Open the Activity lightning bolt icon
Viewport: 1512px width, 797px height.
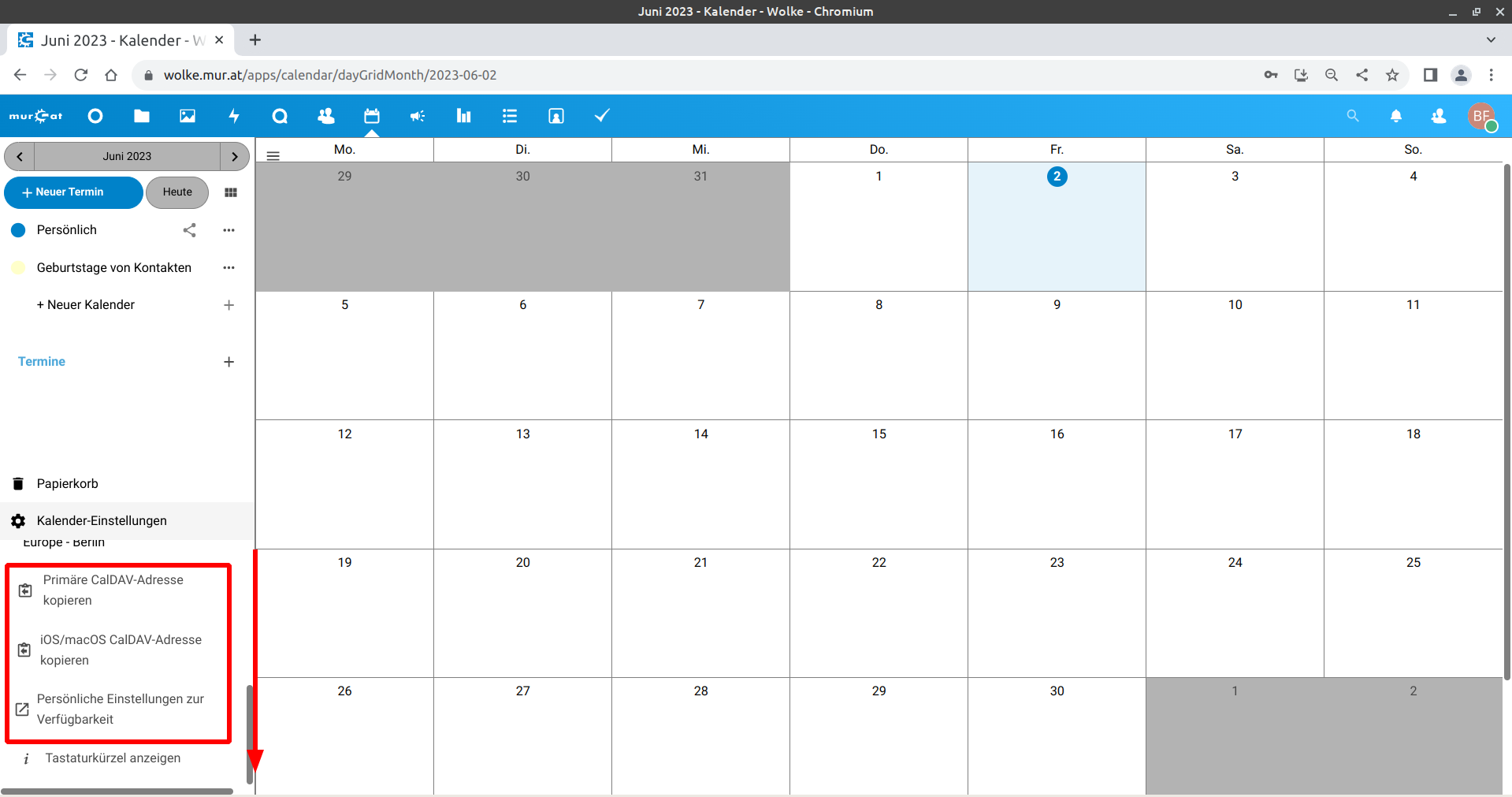click(x=234, y=116)
